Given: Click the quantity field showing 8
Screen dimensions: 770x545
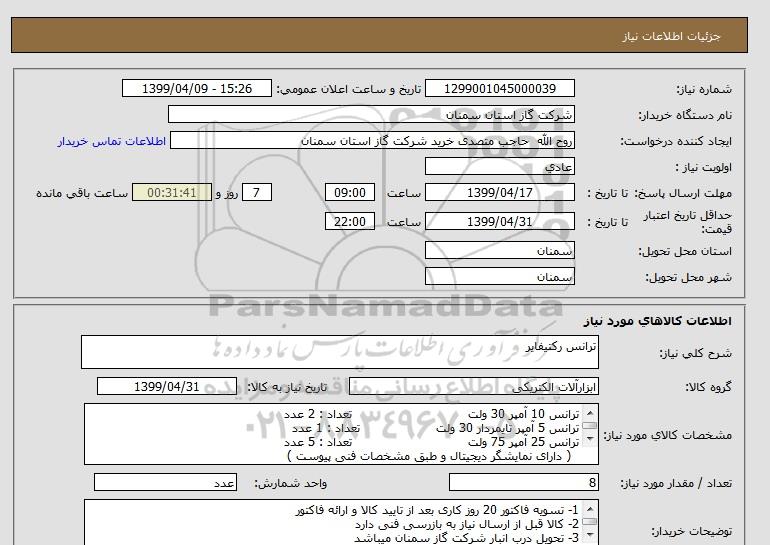Looking at the screenshot, I should click(523, 482).
